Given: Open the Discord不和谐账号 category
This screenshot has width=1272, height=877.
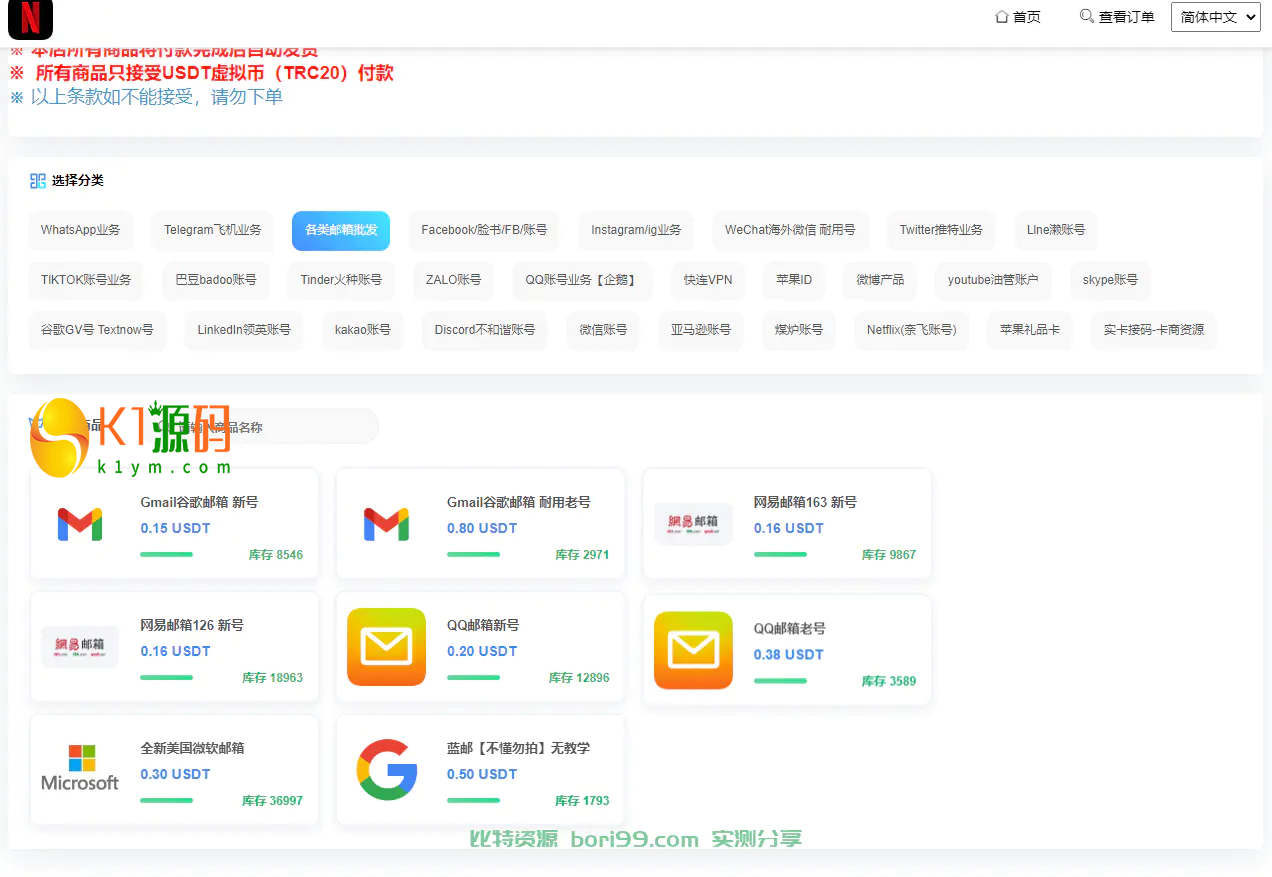Looking at the screenshot, I should tap(484, 330).
